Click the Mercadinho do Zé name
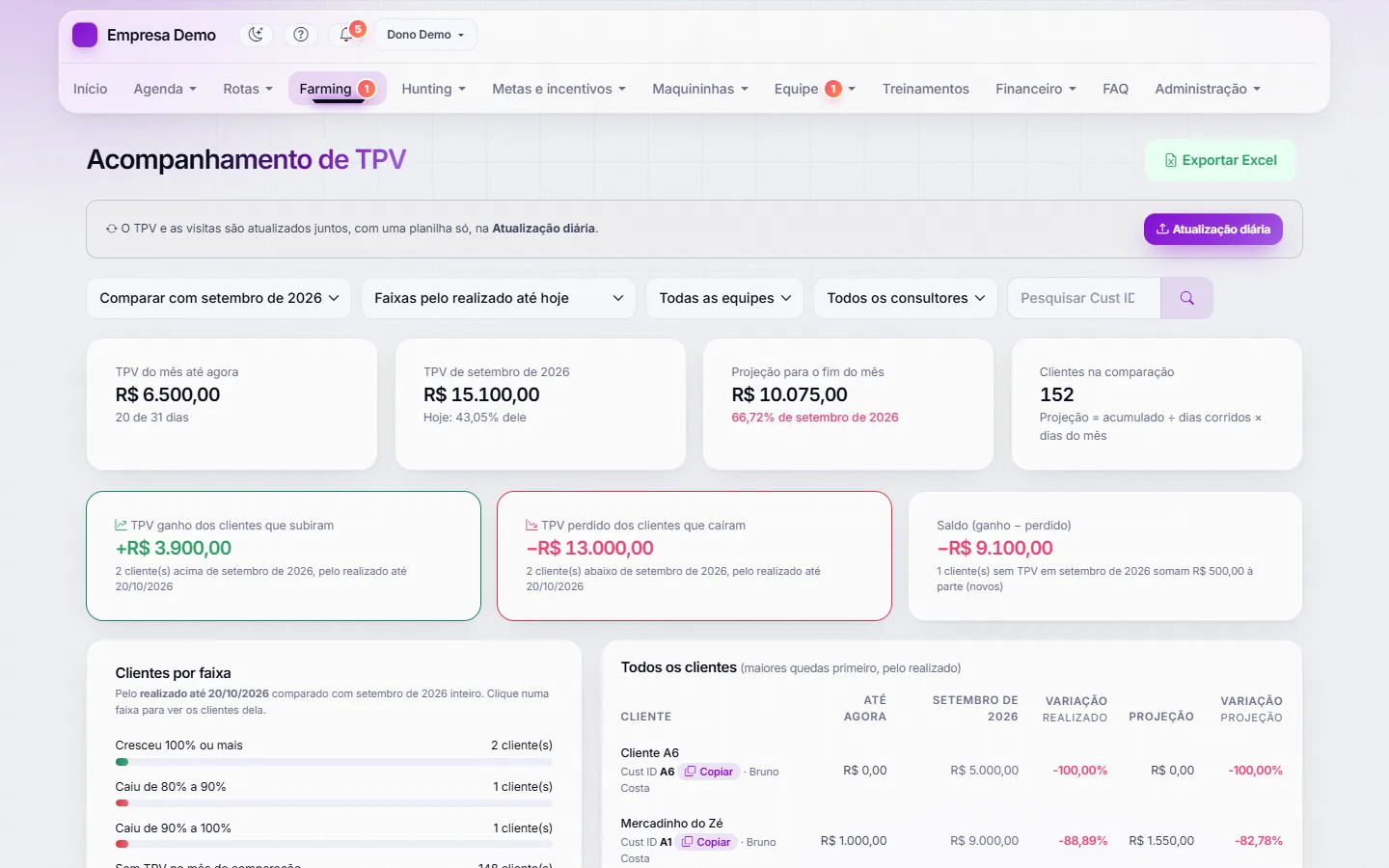Image resolution: width=1389 pixels, height=868 pixels. point(671,823)
